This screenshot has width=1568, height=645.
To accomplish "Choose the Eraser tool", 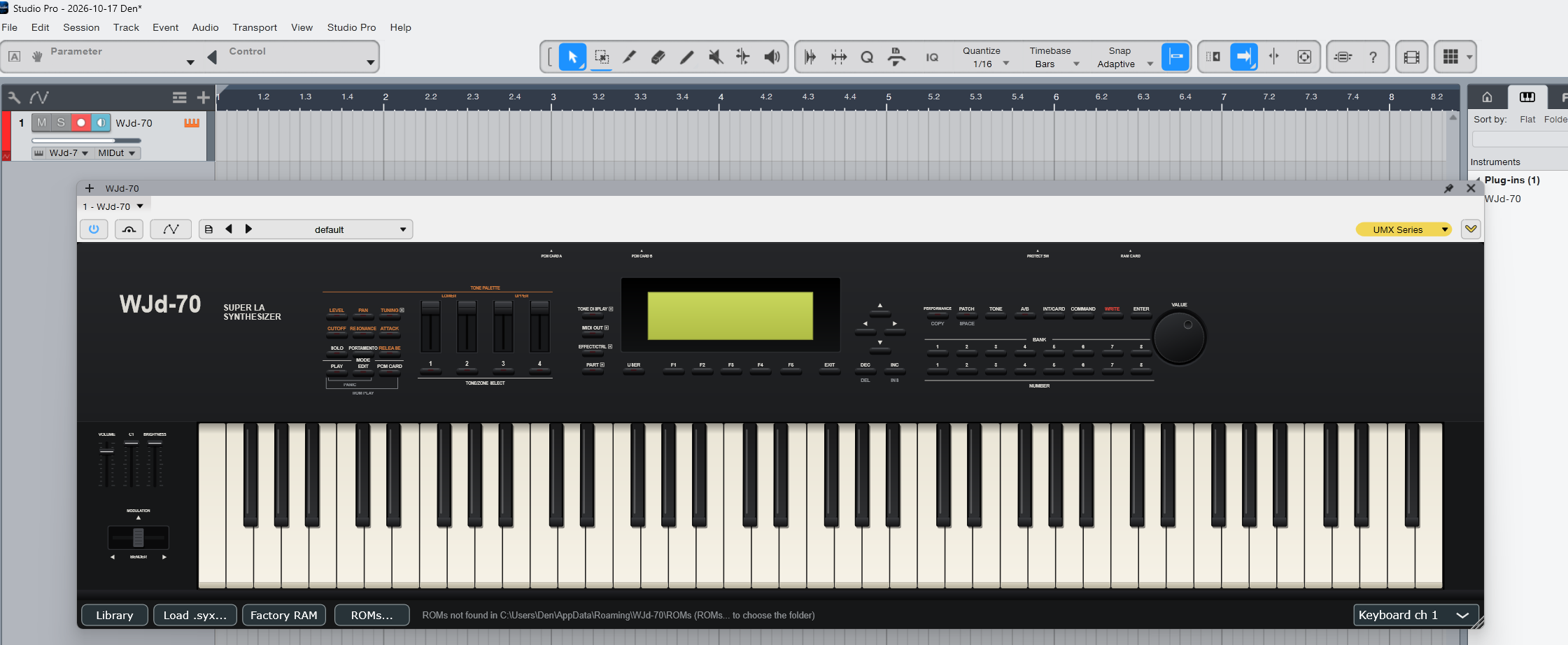I will [x=658, y=57].
